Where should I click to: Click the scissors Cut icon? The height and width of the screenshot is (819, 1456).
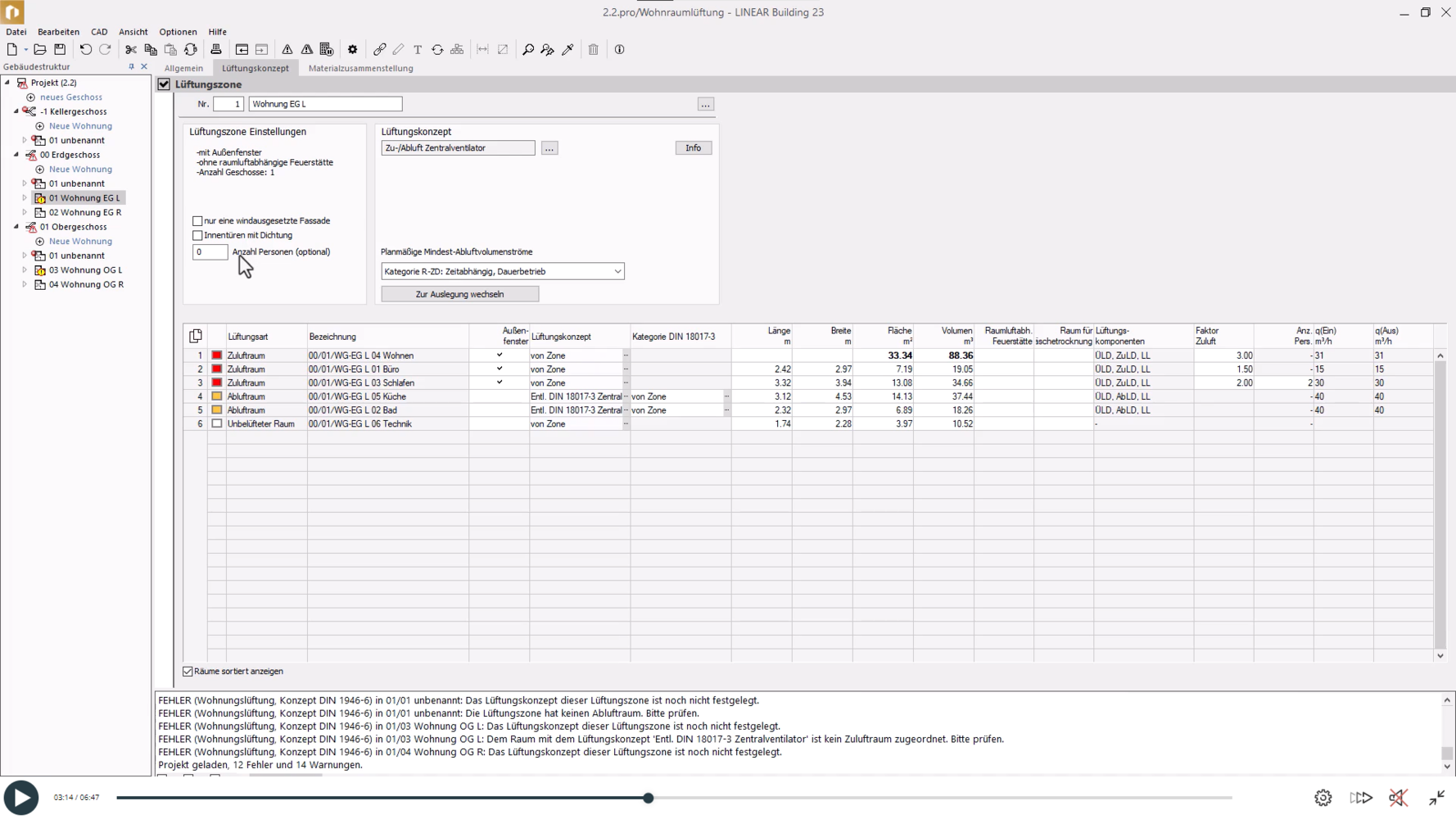click(x=131, y=49)
